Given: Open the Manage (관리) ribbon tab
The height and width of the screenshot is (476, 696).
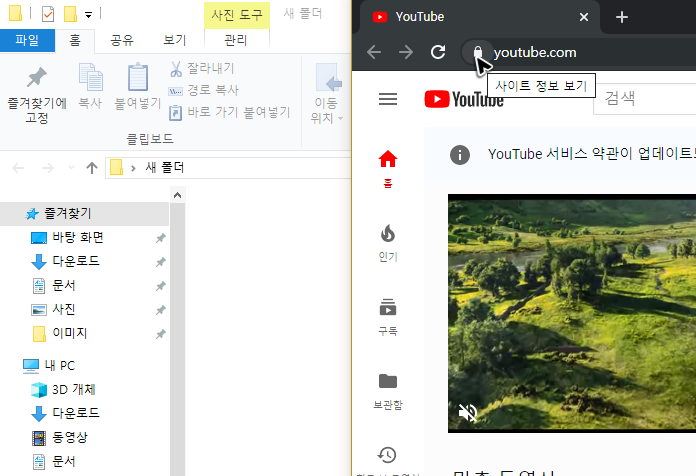Looking at the screenshot, I should [236, 40].
